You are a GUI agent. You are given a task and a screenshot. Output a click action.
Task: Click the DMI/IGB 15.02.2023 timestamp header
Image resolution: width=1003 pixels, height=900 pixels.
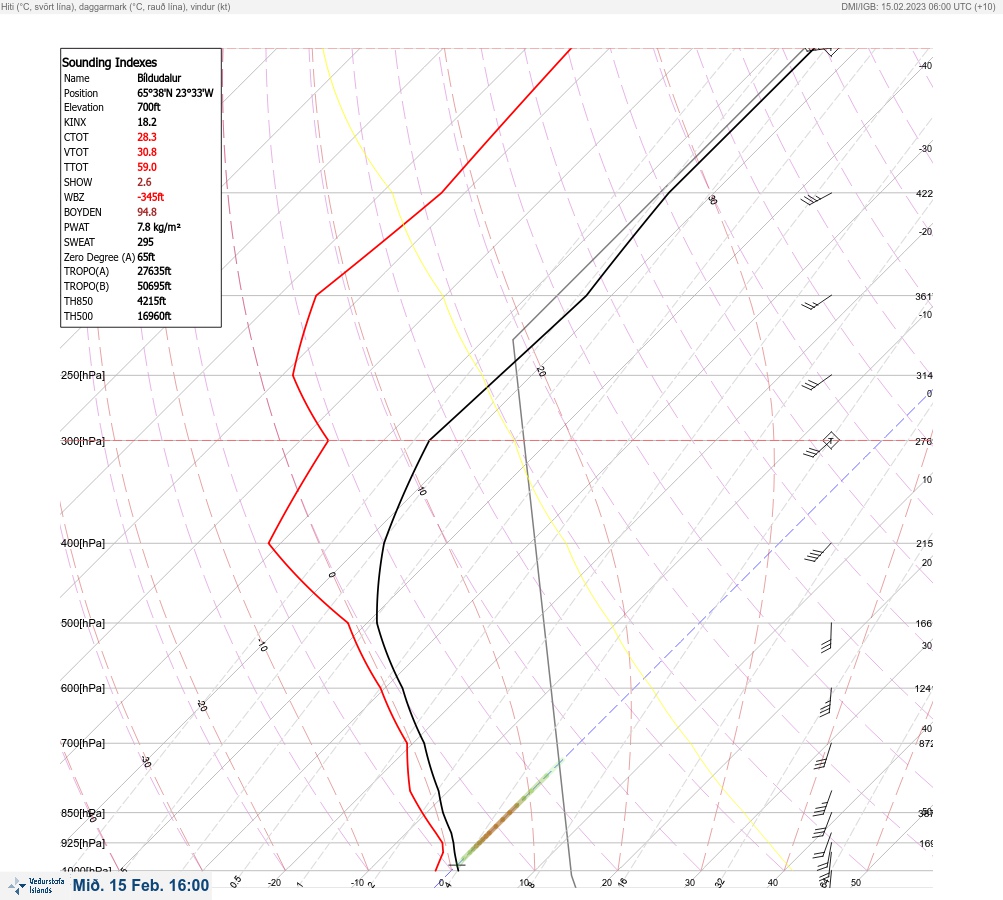point(919,6)
